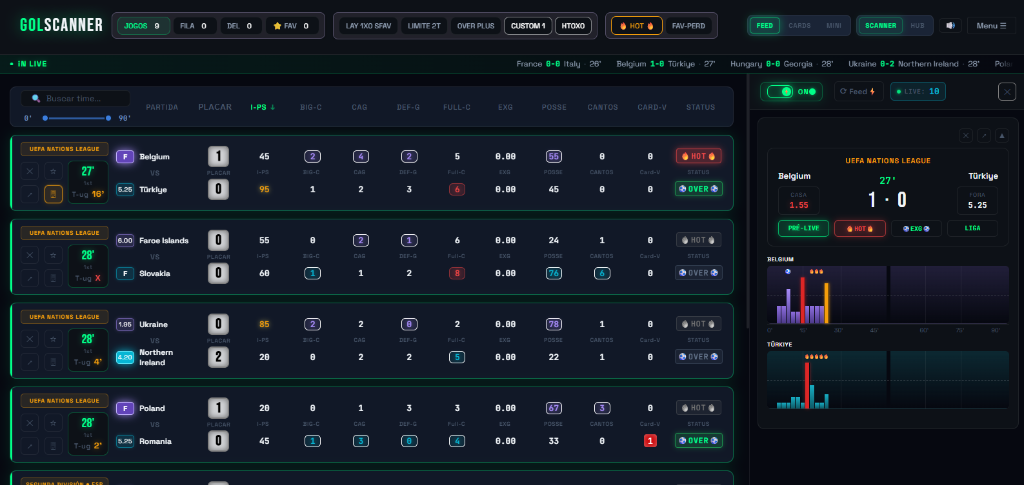Click the card icon in Poland row
The height and width of the screenshot is (485, 1024).
click(54, 446)
